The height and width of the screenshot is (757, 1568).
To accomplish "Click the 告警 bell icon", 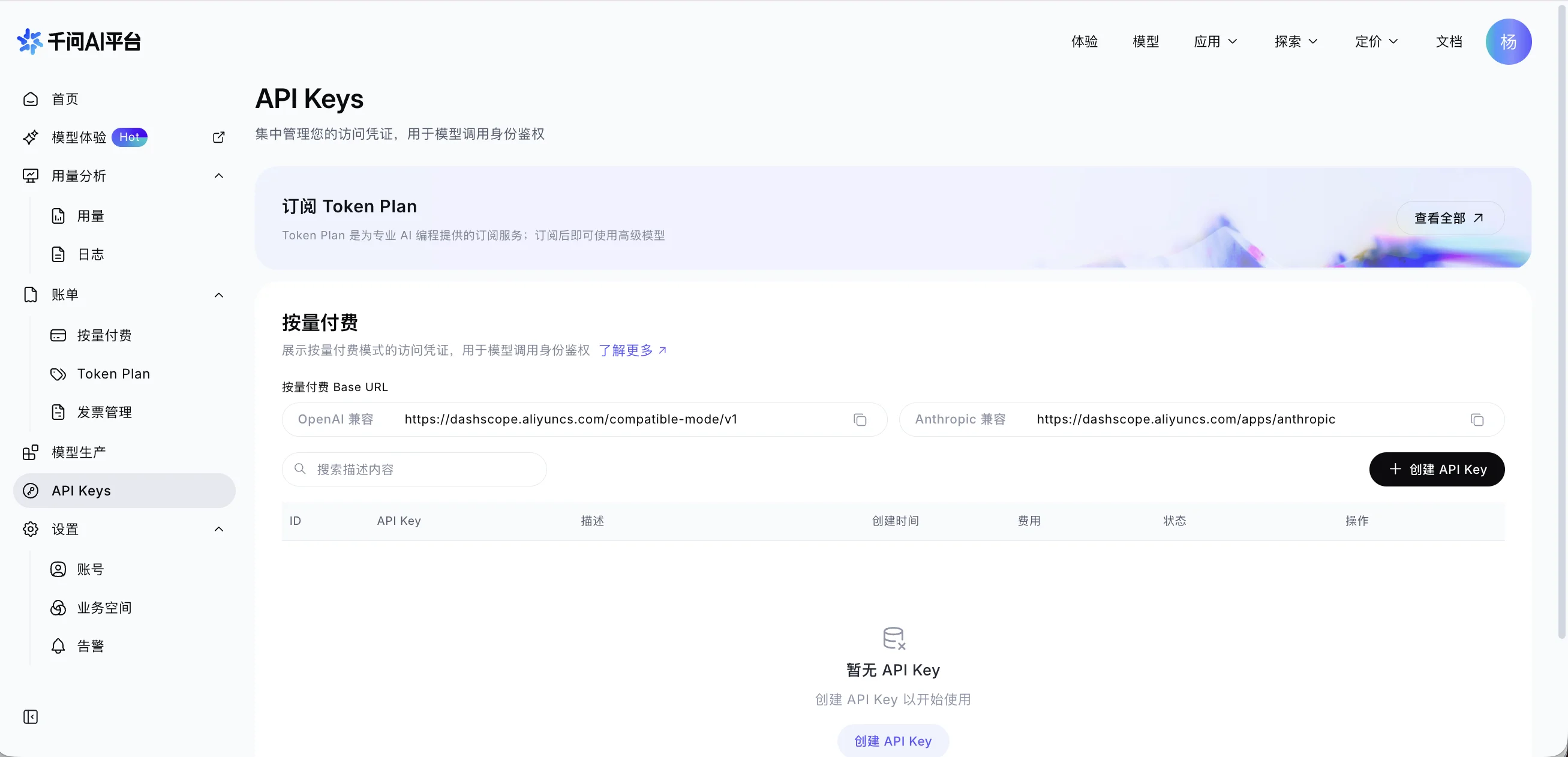I will pyautogui.click(x=58, y=646).
